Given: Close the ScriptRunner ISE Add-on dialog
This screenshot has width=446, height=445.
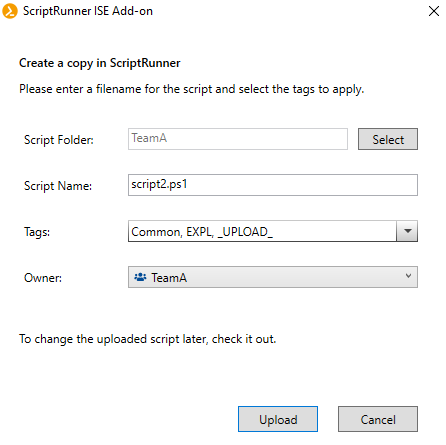Looking at the screenshot, I should click(434, 11).
